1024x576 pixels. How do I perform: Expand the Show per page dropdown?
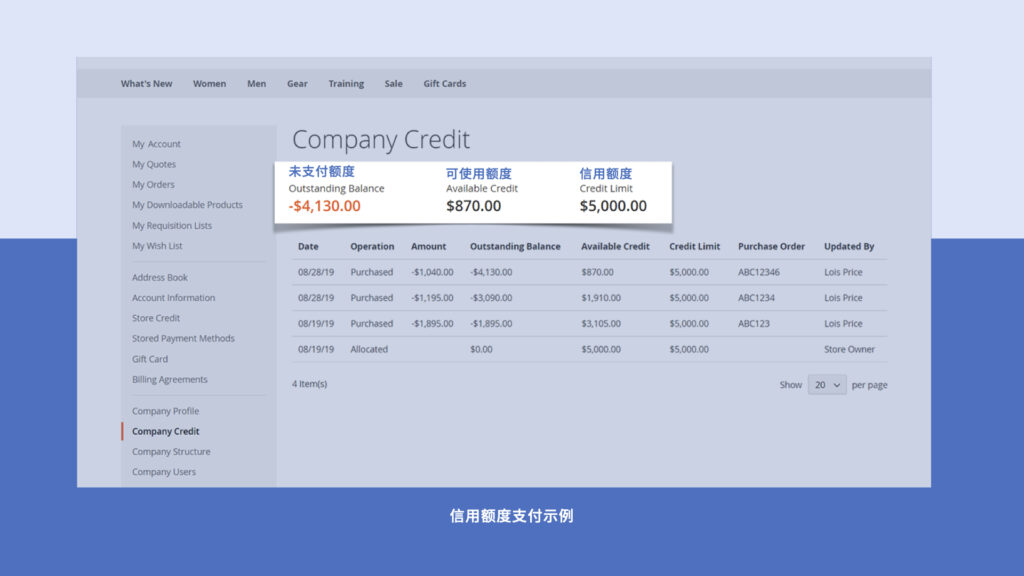pyautogui.click(x=827, y=385)
